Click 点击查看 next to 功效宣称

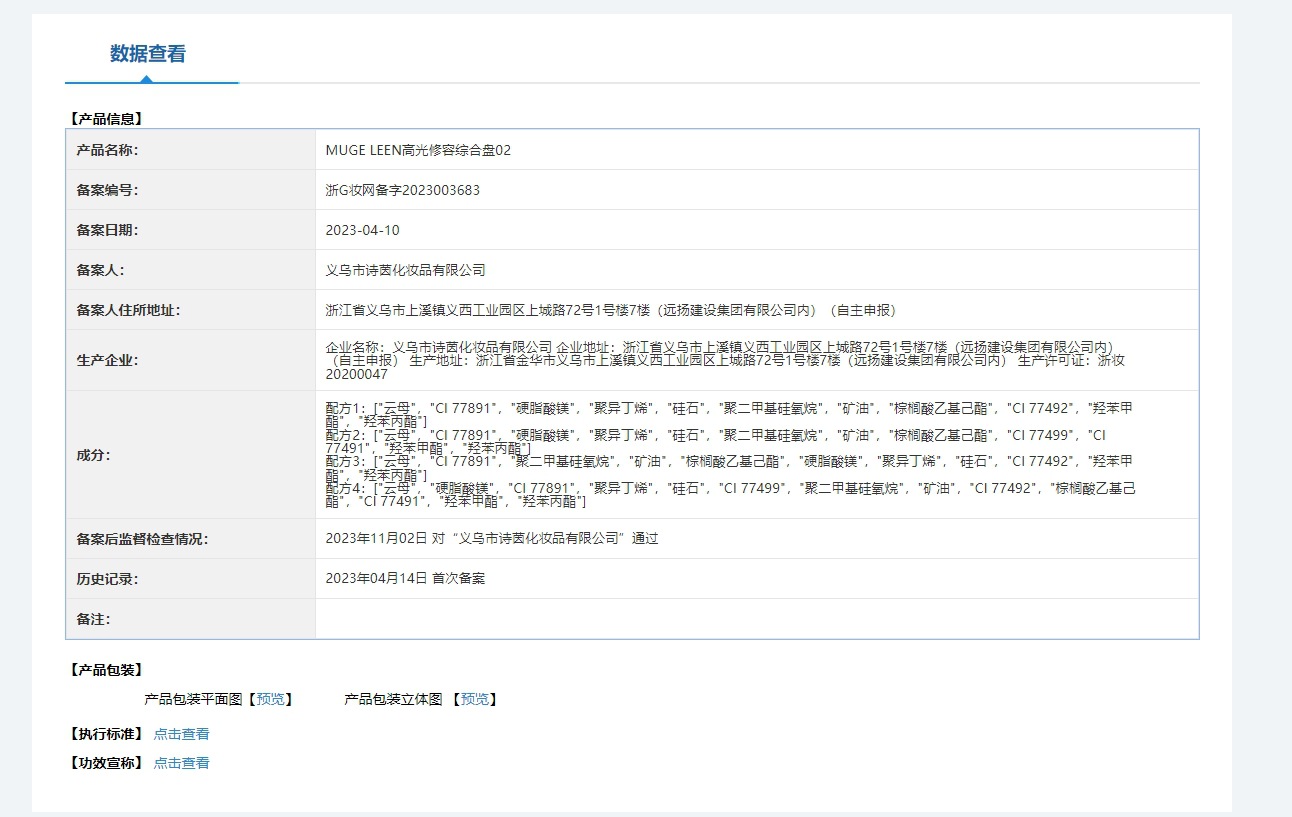[x=182, y=763]
